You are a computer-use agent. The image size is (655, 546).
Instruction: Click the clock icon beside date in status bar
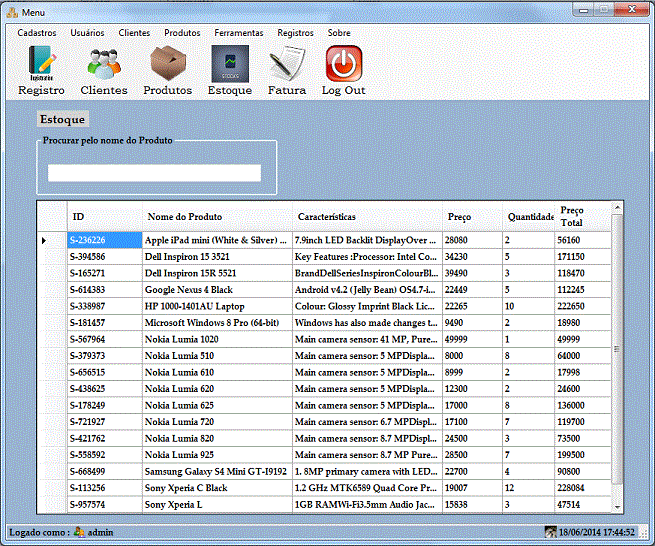point(551,532)
